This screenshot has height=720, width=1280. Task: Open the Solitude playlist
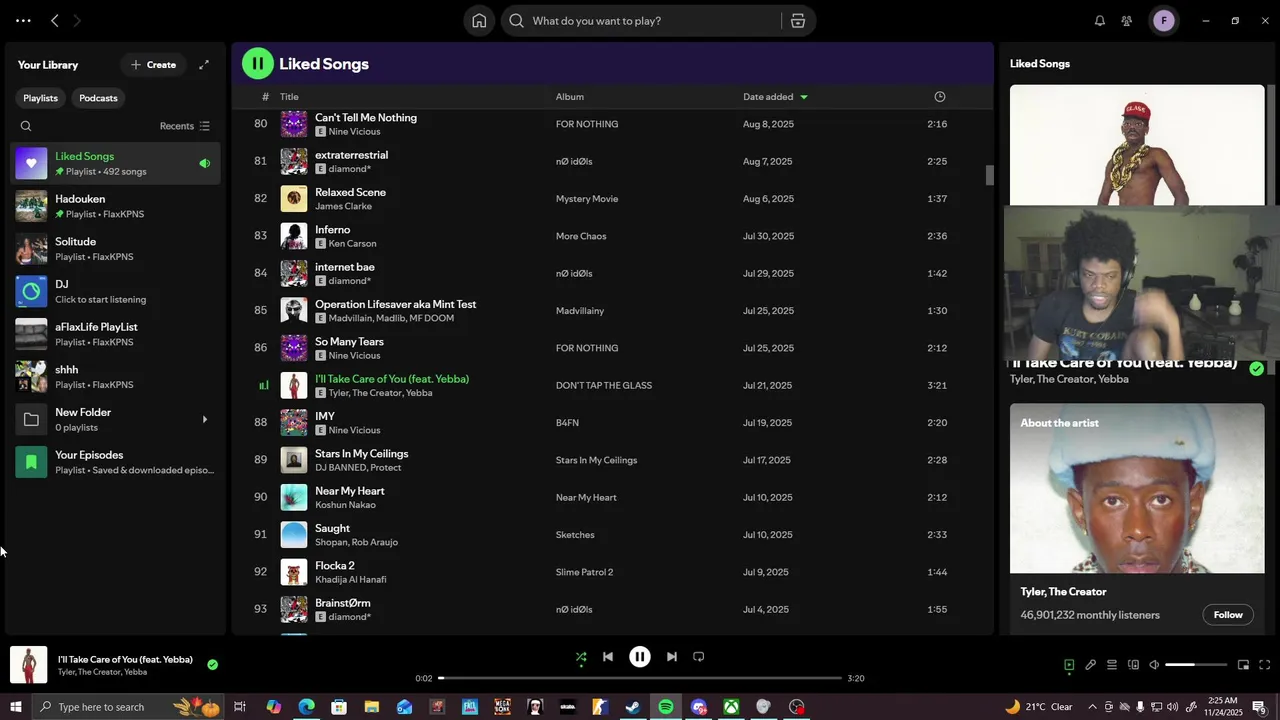coord(116,249)
